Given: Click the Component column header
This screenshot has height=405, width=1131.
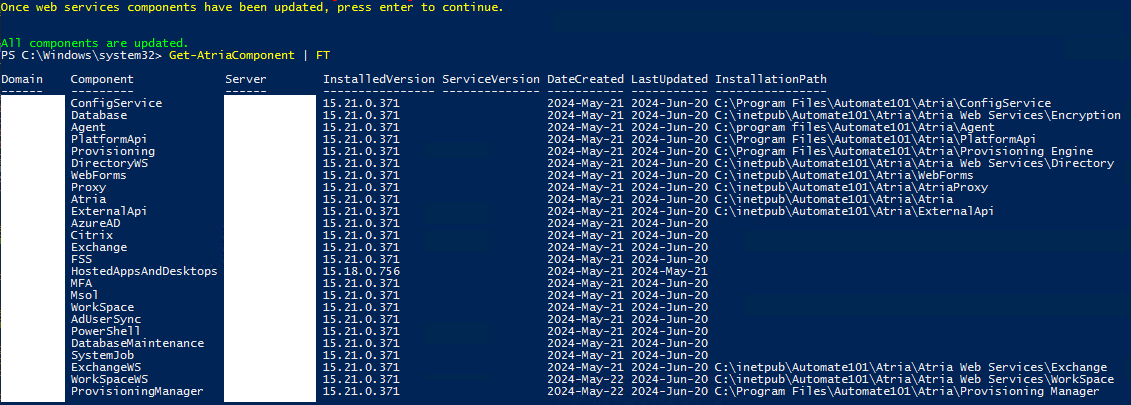Looking at the screenshot, I should (102, 79).
